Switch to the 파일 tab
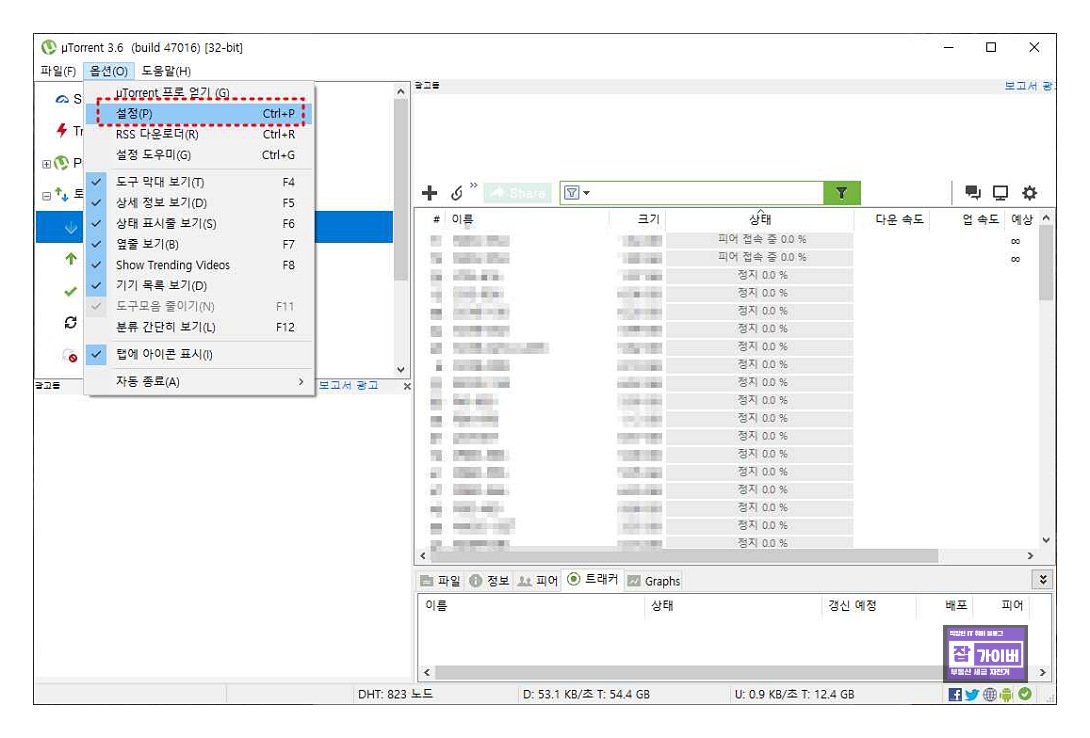 click(x=441, y=580)
